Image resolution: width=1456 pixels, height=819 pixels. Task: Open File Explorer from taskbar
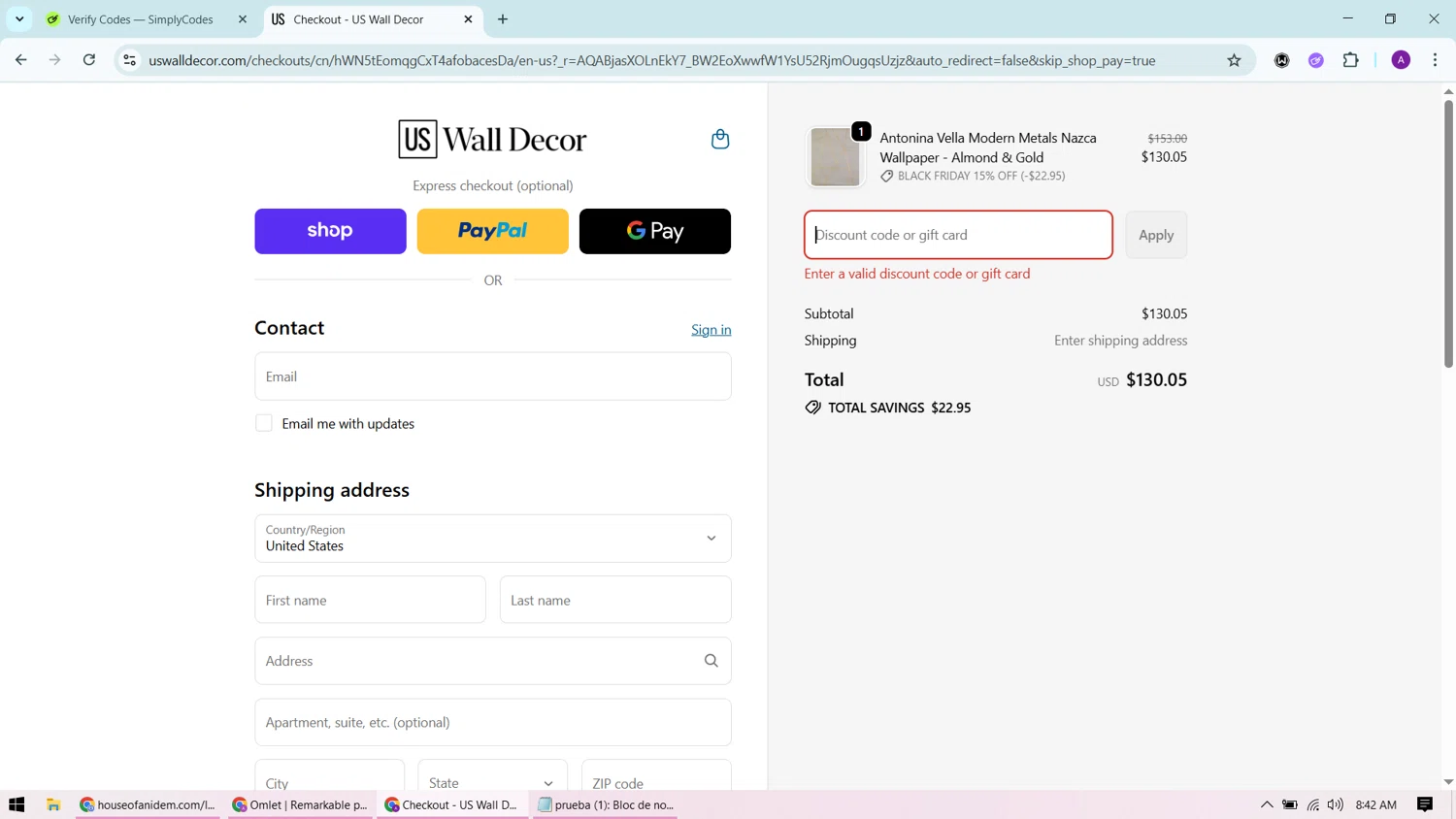[x=53, y=804]
